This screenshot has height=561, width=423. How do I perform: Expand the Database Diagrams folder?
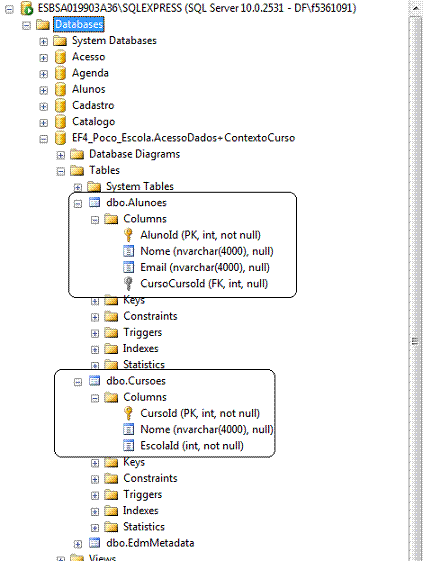tap(60, 155)
